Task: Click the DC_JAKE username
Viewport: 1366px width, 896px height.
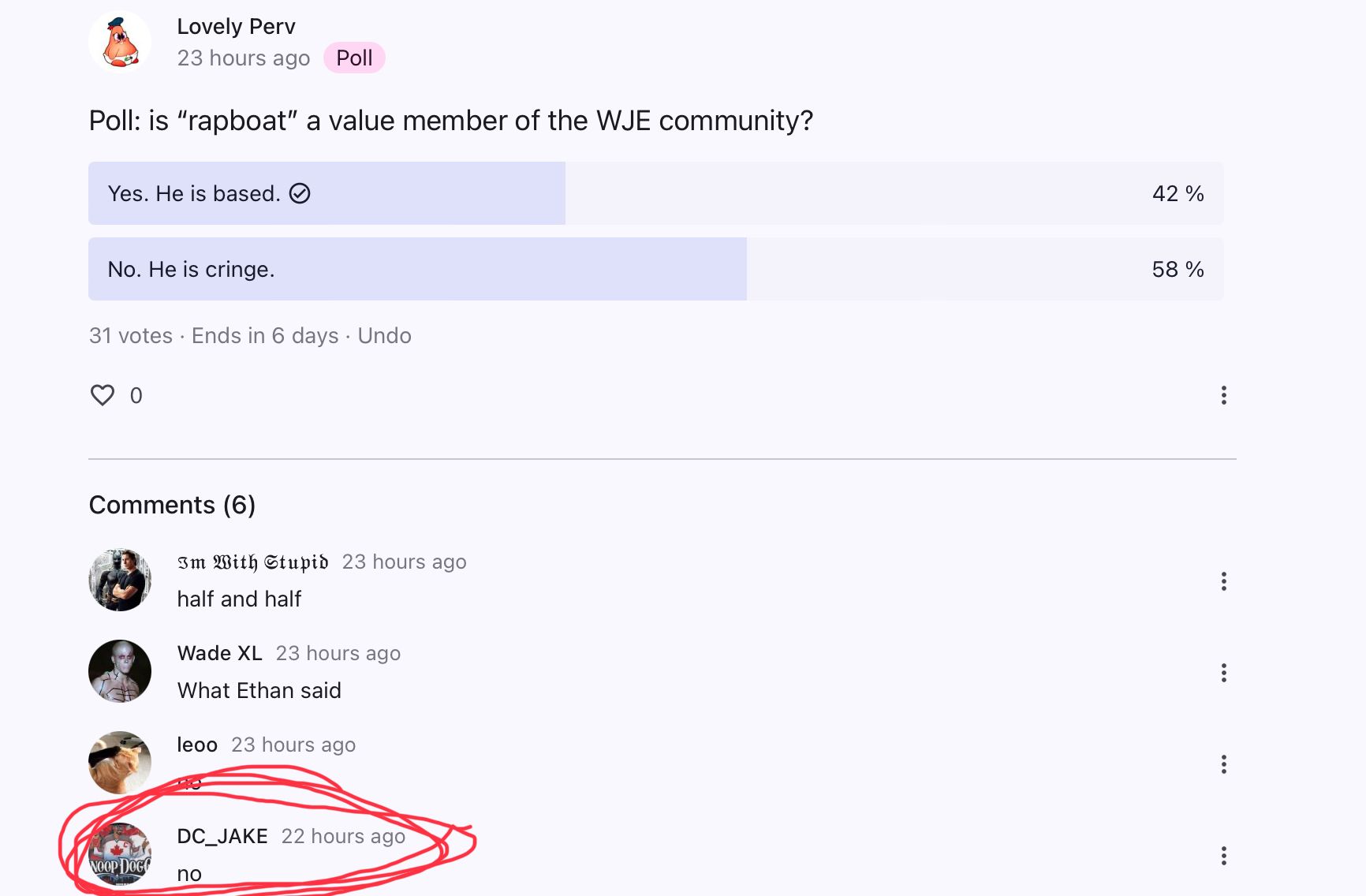Action: 222,836
